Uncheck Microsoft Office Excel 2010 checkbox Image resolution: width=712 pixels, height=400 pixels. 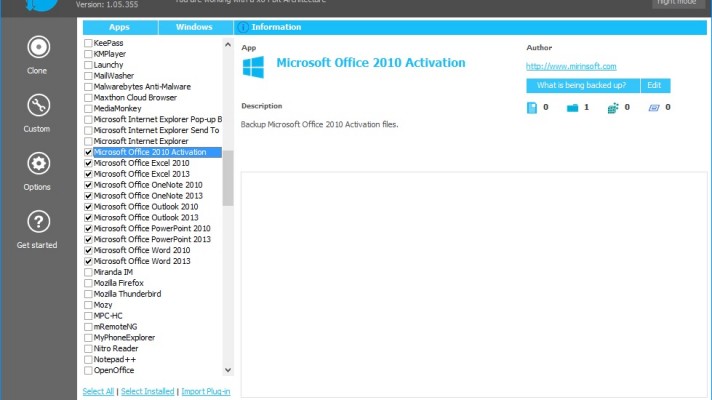88,163
